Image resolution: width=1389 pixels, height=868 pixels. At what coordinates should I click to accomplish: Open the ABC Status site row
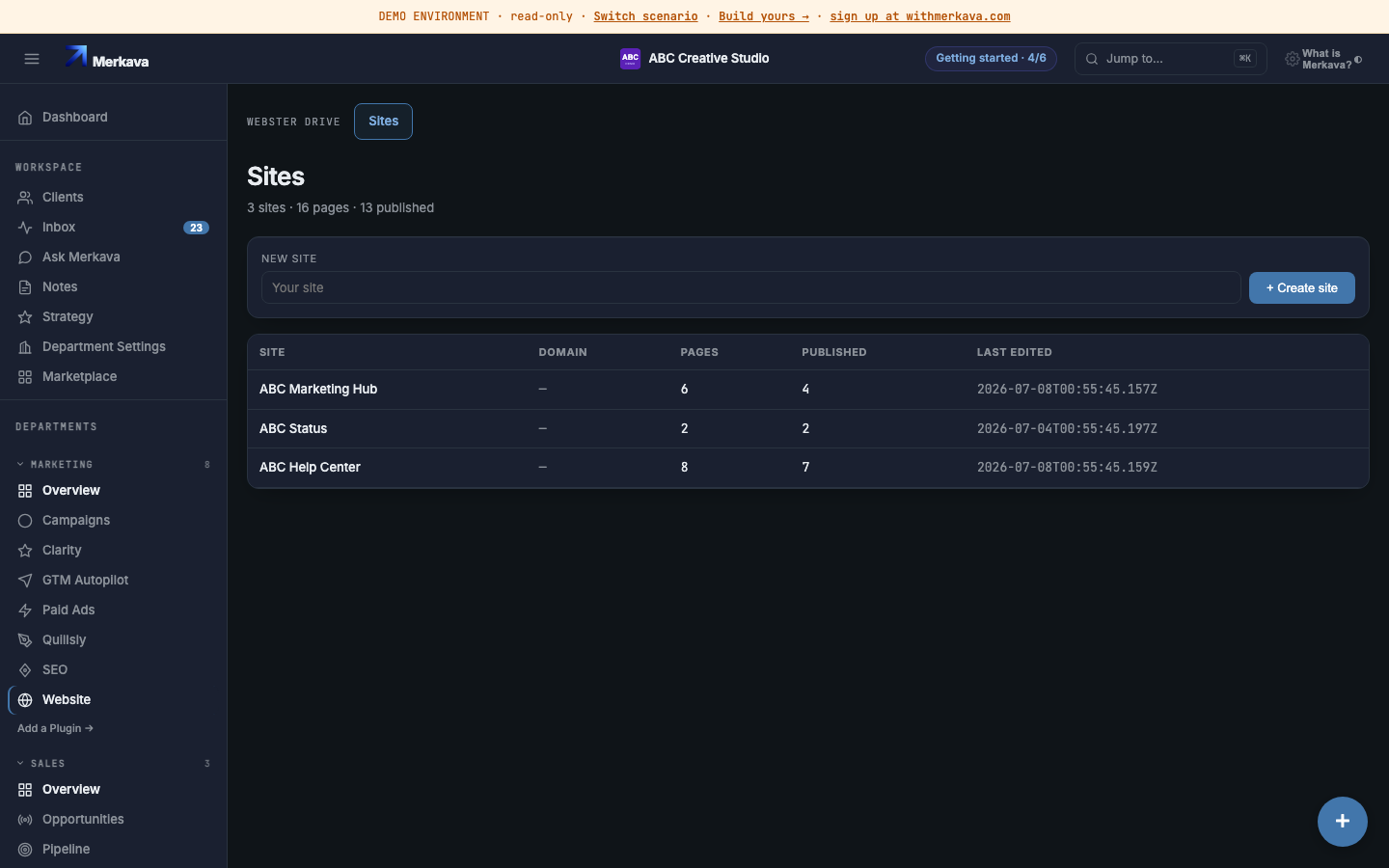pos(808,428)
